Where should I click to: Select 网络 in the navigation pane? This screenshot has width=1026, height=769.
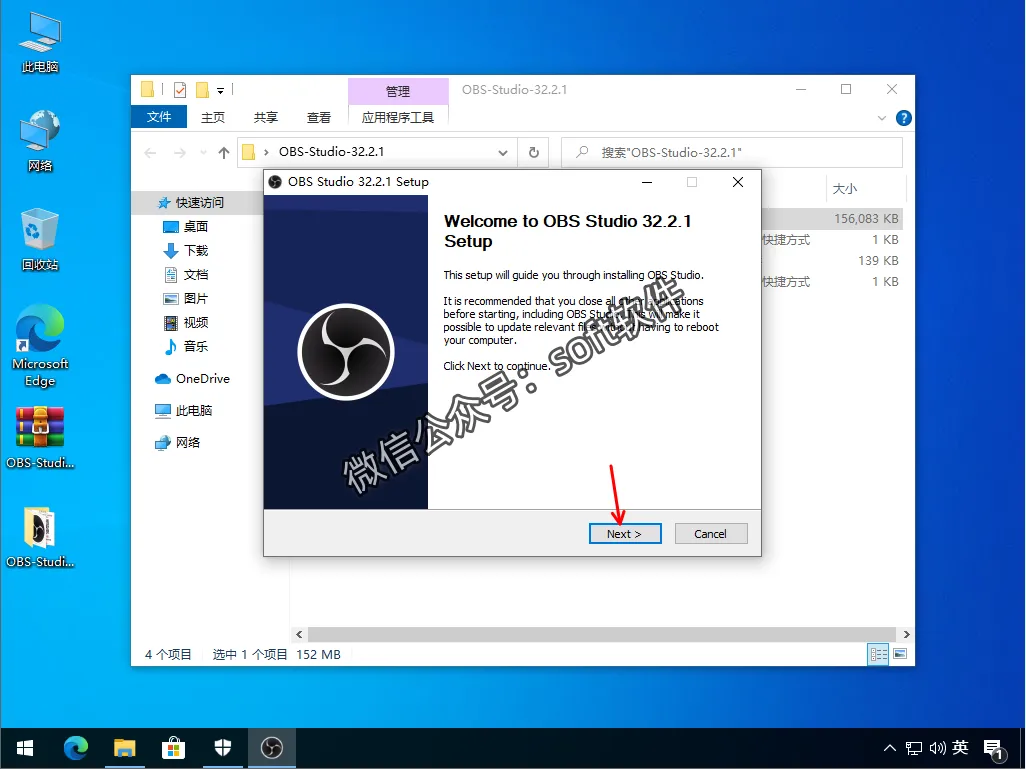pos(178,442)
